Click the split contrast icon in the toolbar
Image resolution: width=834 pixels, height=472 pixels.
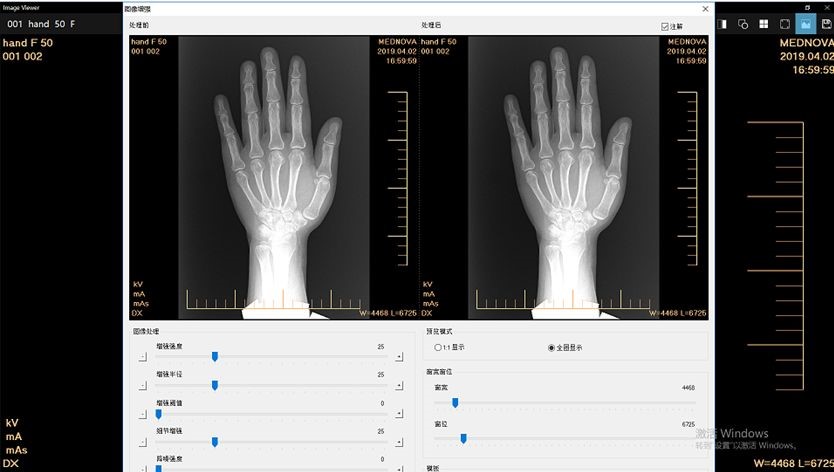[723, 24]
